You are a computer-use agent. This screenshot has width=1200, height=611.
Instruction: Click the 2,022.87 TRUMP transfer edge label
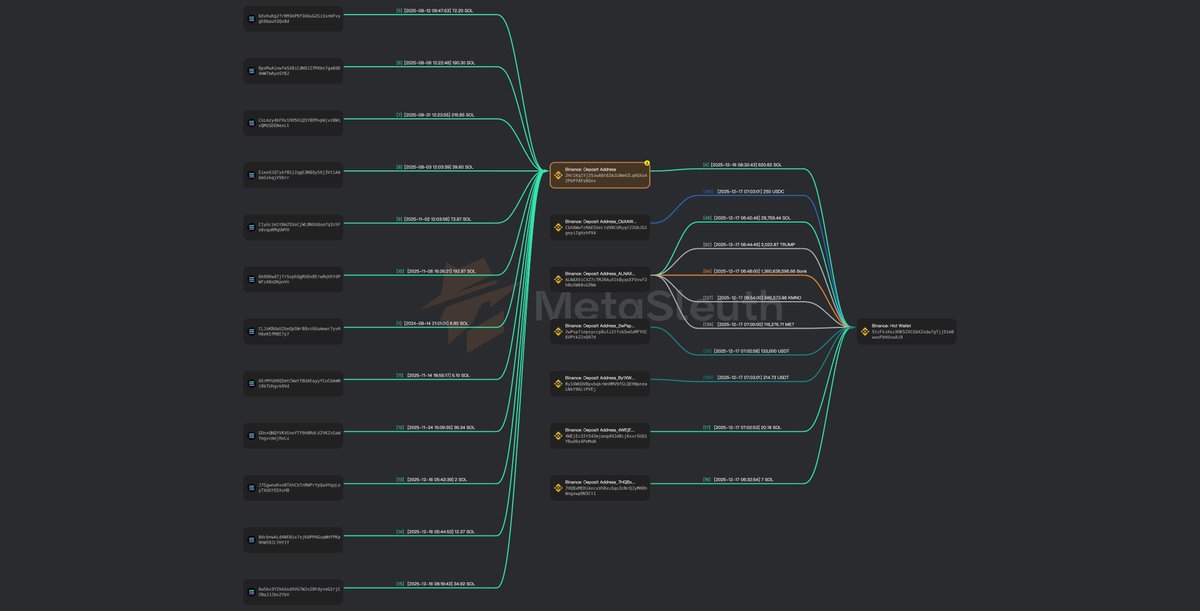749,244
